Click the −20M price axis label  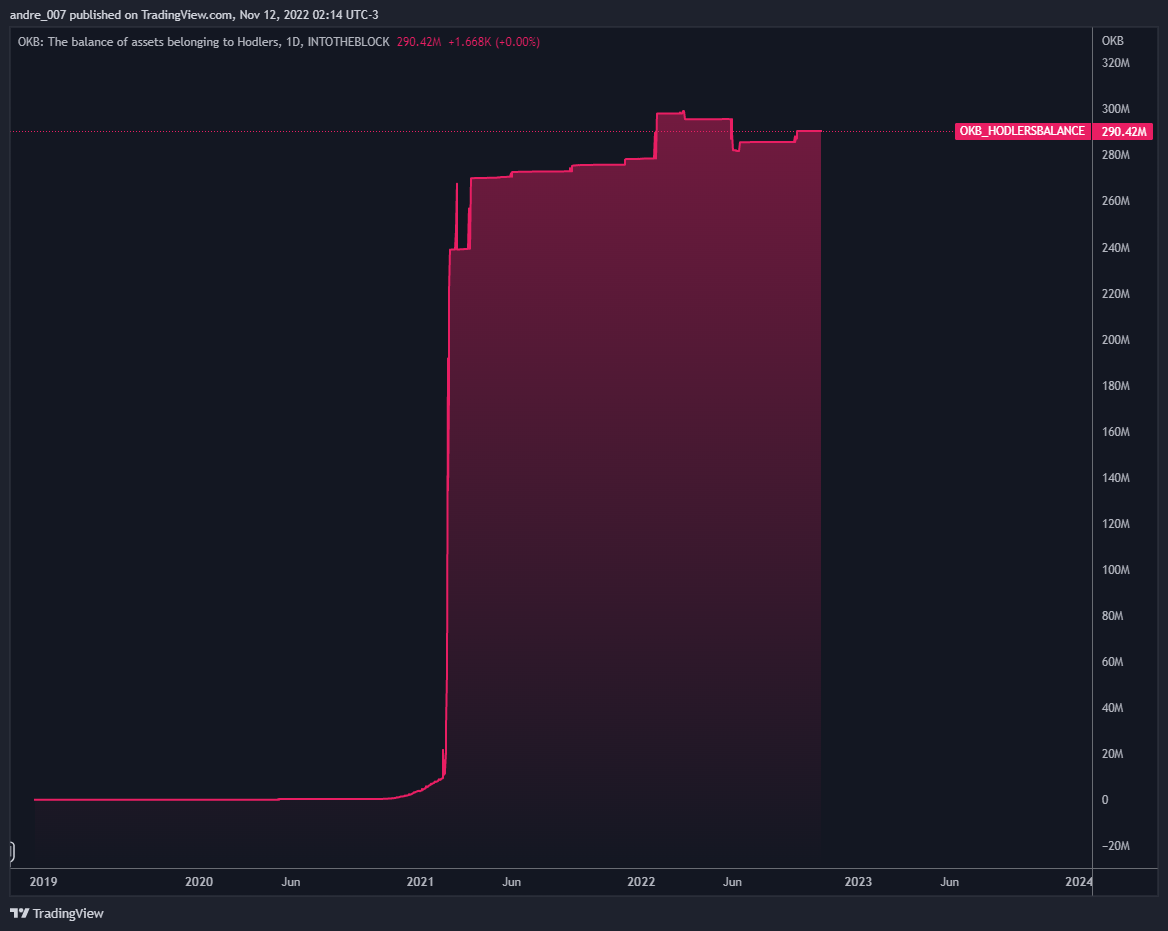(1116, 846)
